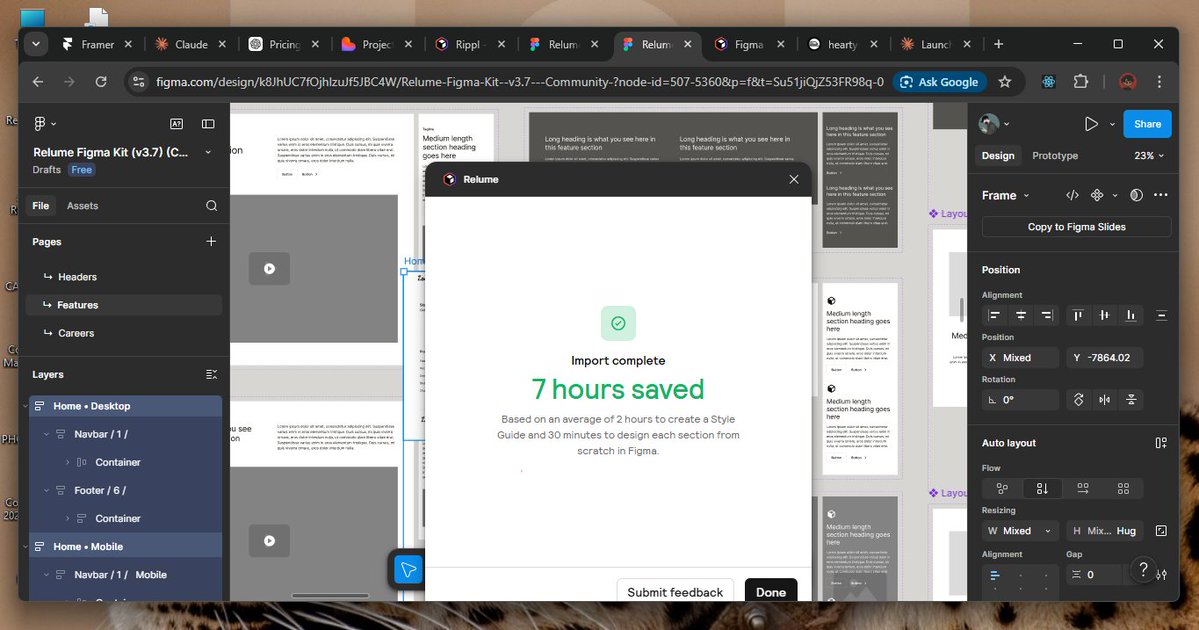Click the missing fonts icon

click(x=176, y=123)
